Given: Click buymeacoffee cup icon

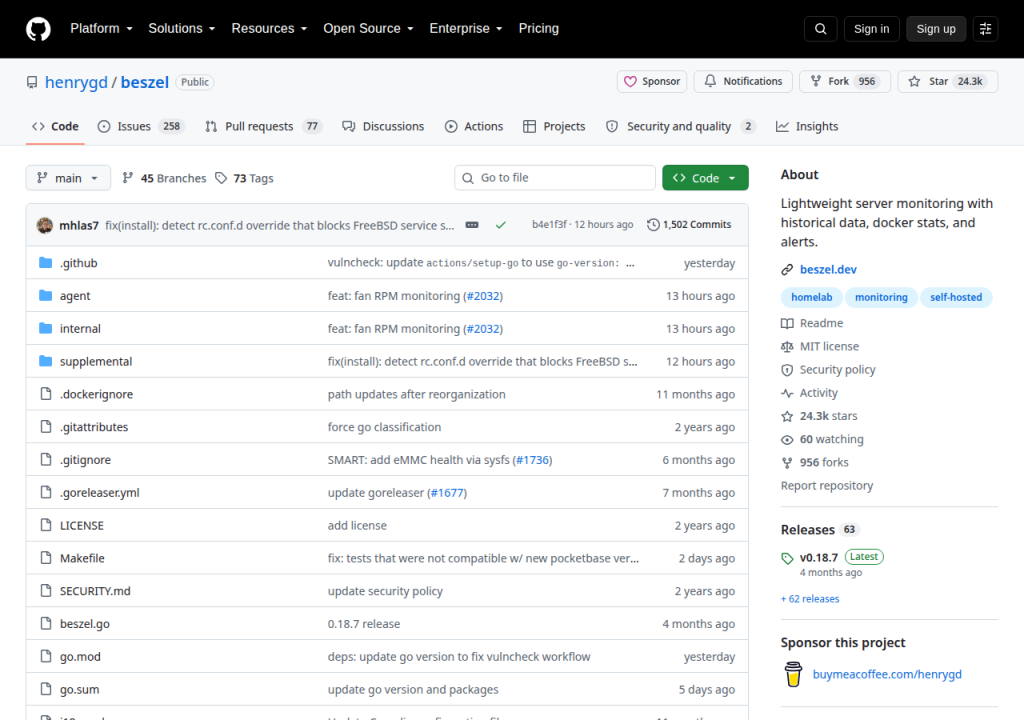Looking at the screenshot, I should [x=793, y=674].
